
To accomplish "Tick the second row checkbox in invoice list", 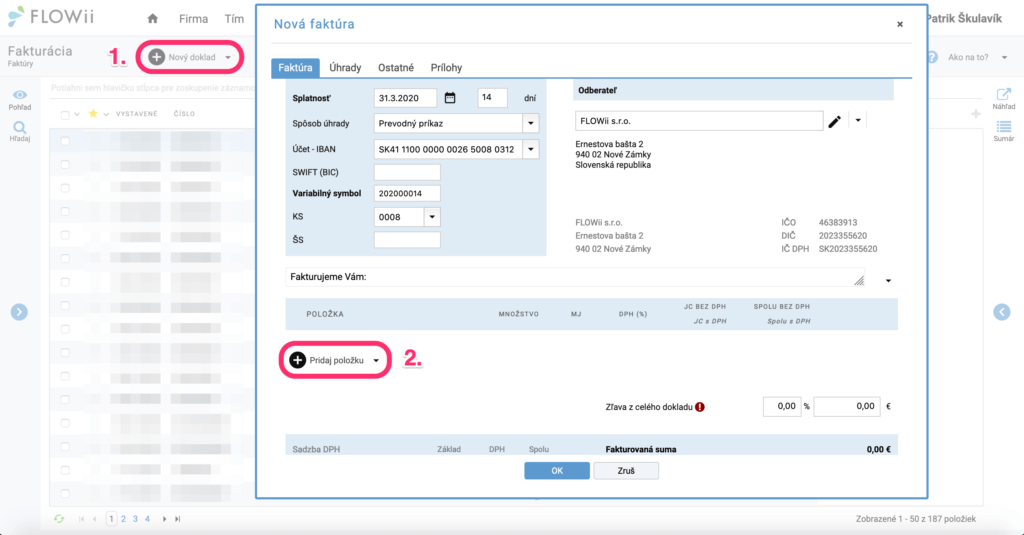I will click(x=65, y=165).
